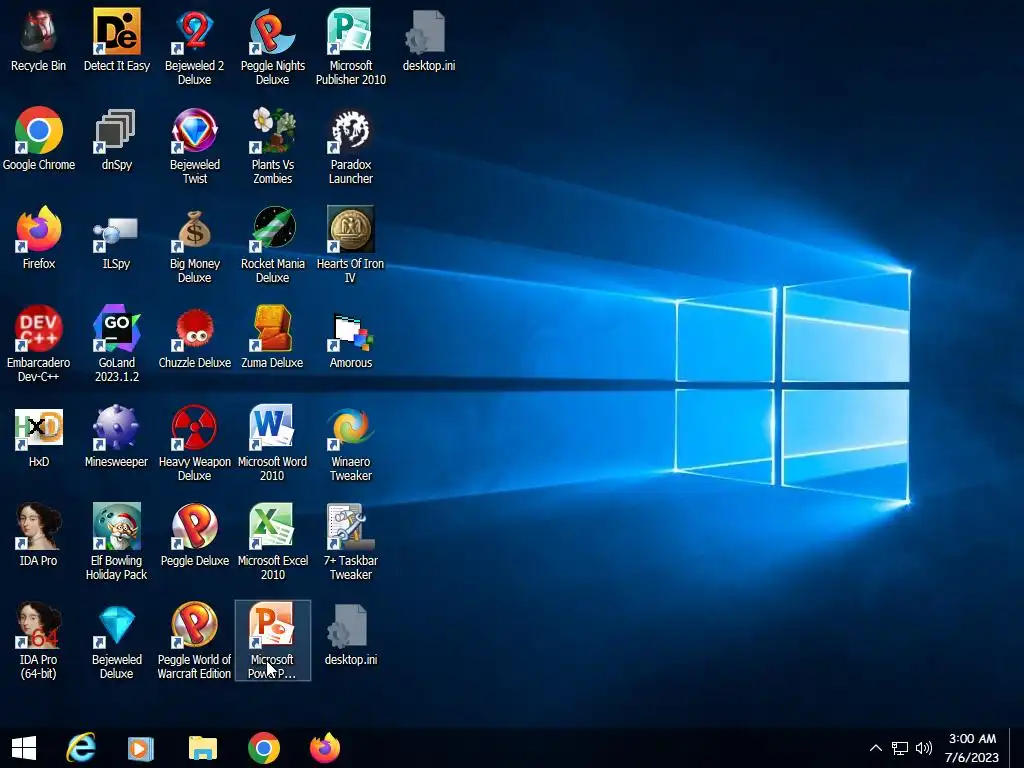Select the HxD hex editor icon
Screen dimensions: 1024x768
point(39,436)
